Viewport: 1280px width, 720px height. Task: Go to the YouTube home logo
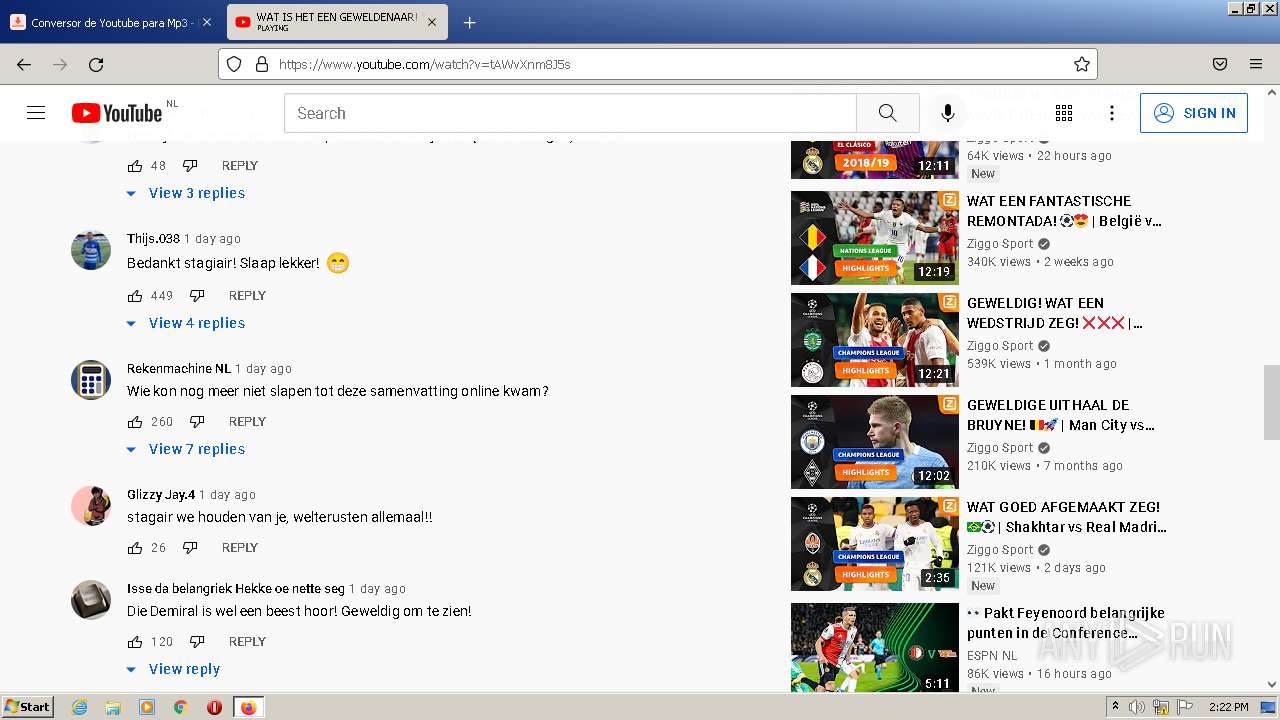coord(117,113)
